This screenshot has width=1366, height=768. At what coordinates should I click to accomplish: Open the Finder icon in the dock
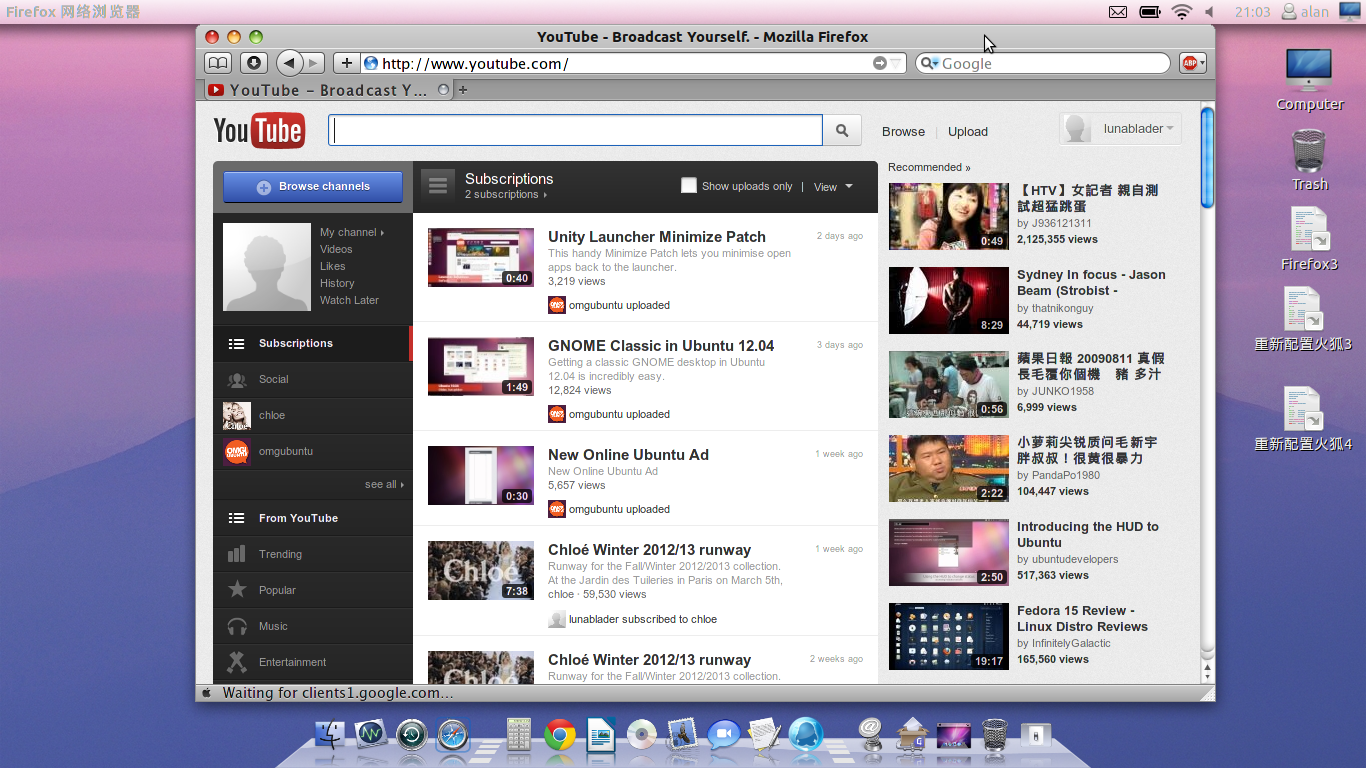click(329, 736)
